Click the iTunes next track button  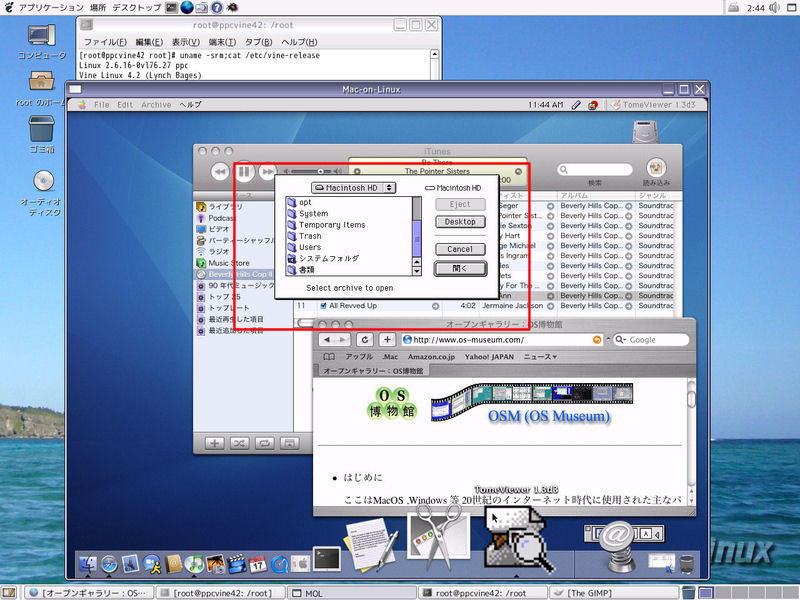coord(268,172)
